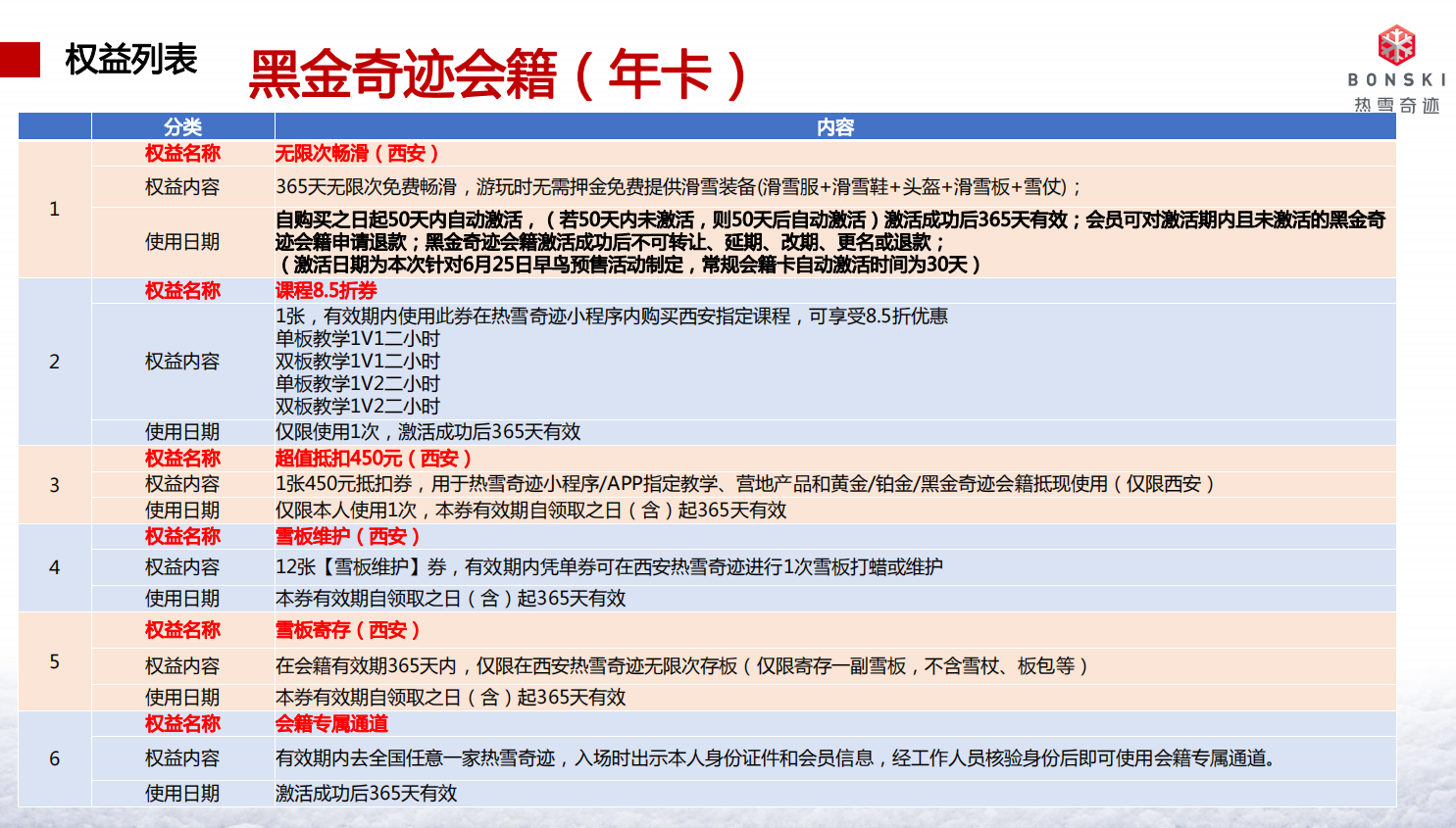Click row number 6 cell
This screenshot has height=828, width=1456.
click(x=55, y=758)
